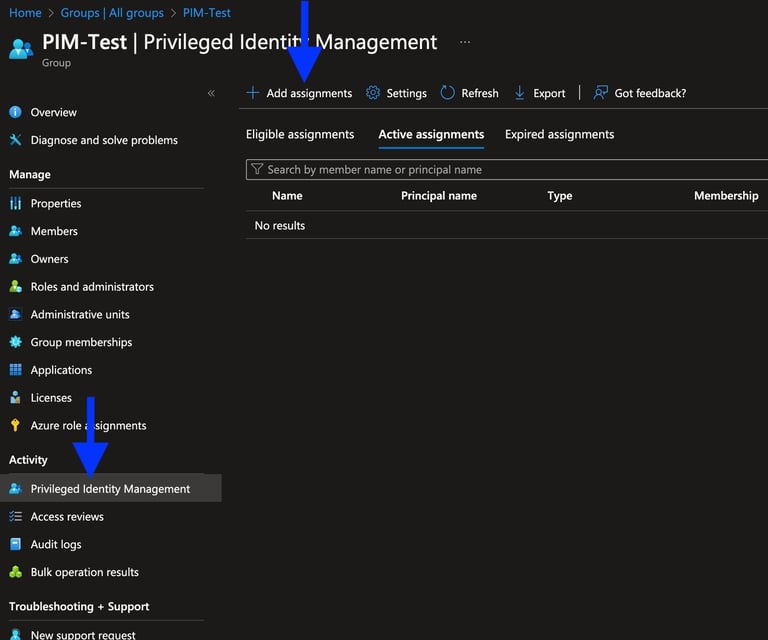Open Roles and administrators entry
Image resolution: width=768 pixels, height=640 pixels.
click(x=92, y=286)
